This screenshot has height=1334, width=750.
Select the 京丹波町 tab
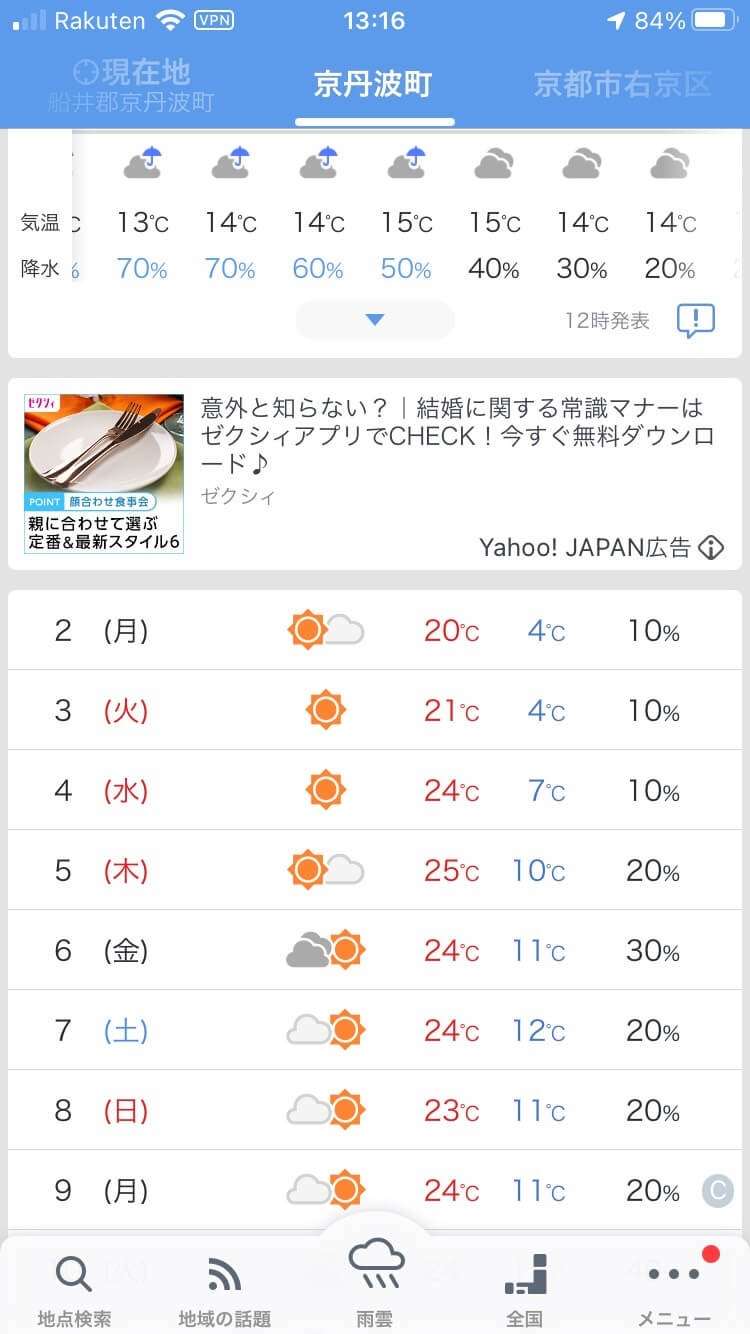click(373, 85)
